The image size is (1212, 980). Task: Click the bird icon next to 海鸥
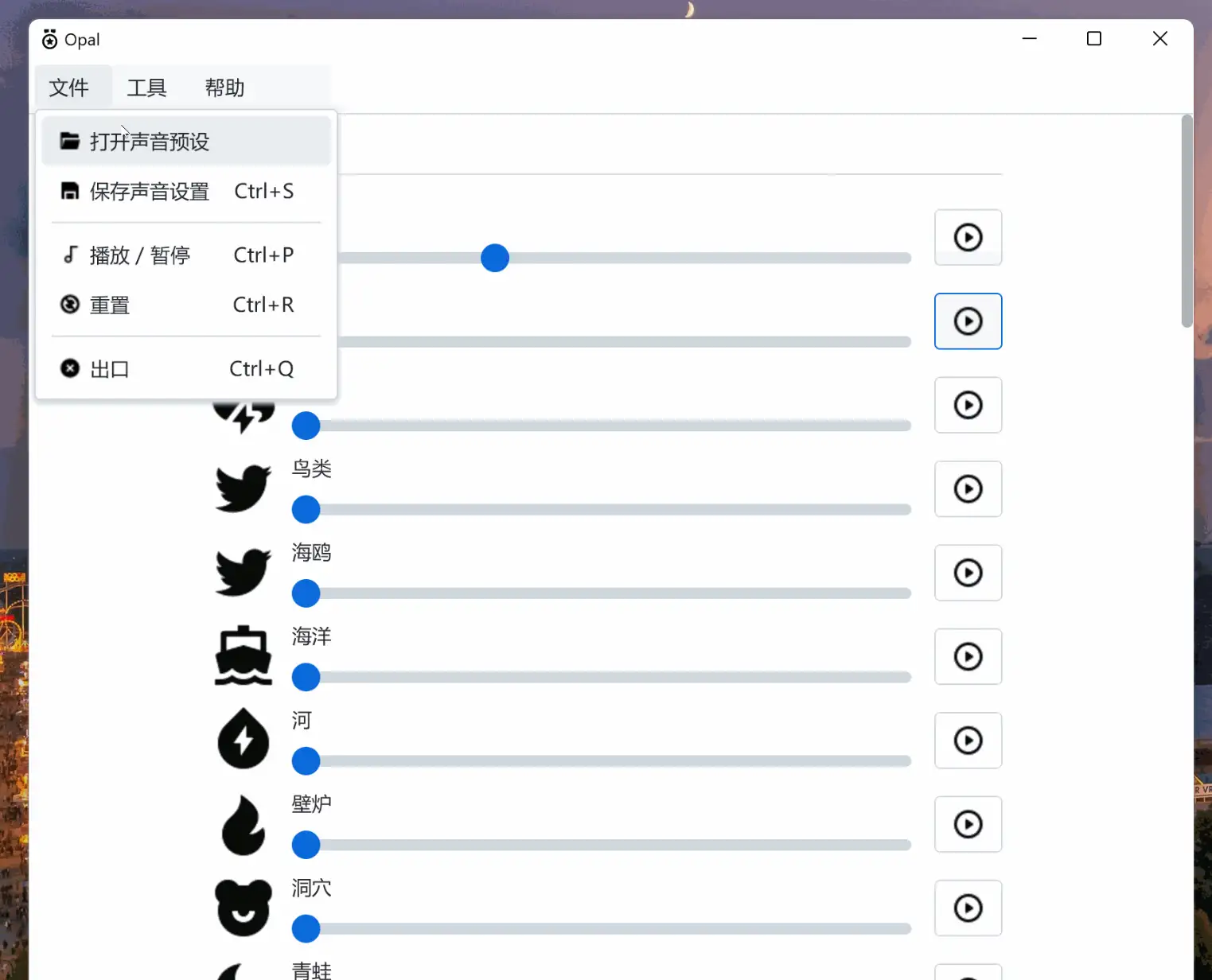pos(244,572)
